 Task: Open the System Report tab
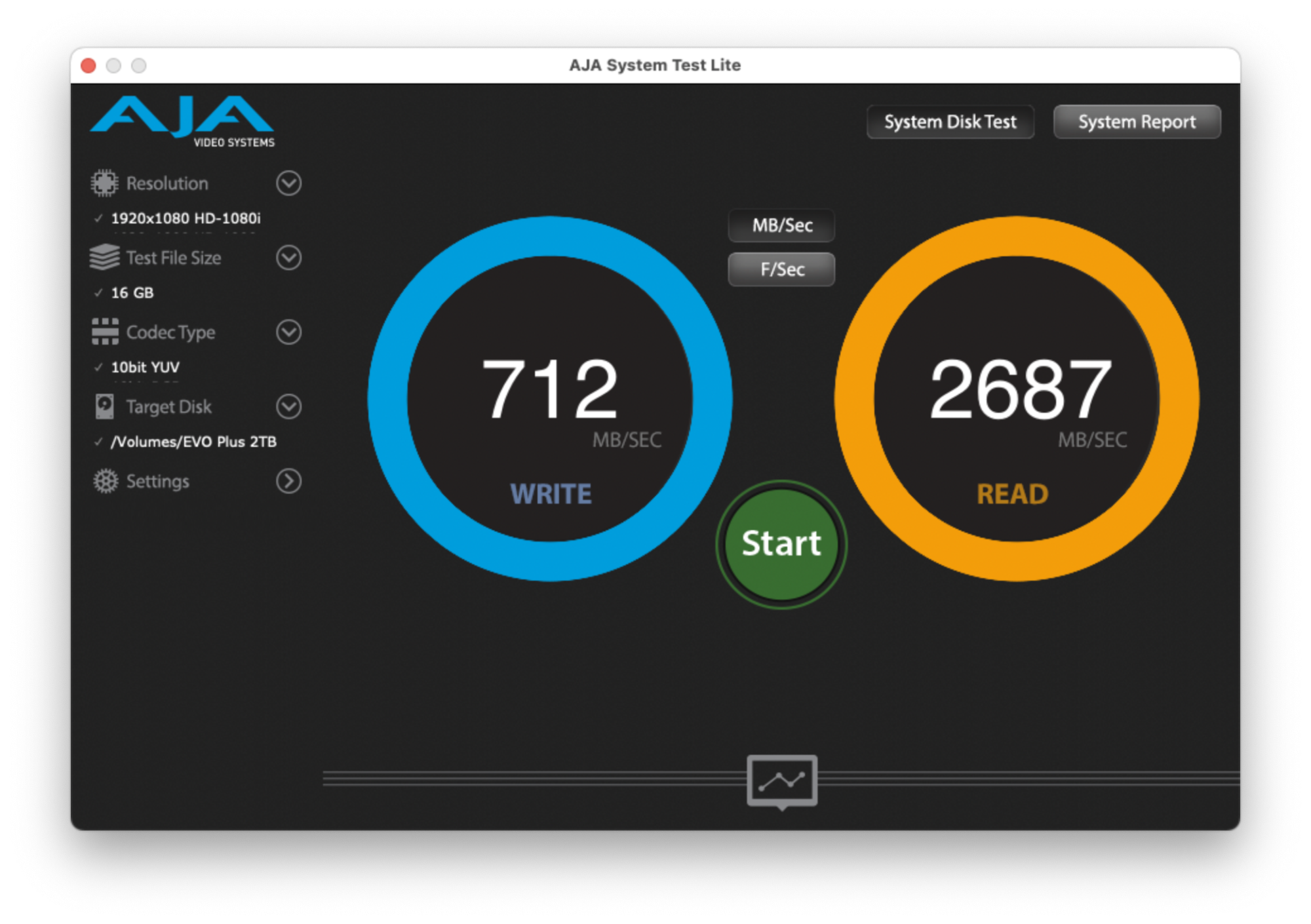click(x=1137, y=122)
